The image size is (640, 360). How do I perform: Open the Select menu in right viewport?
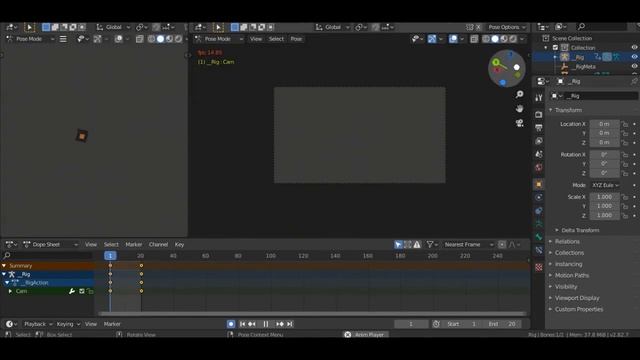click(x=276, y=39)
